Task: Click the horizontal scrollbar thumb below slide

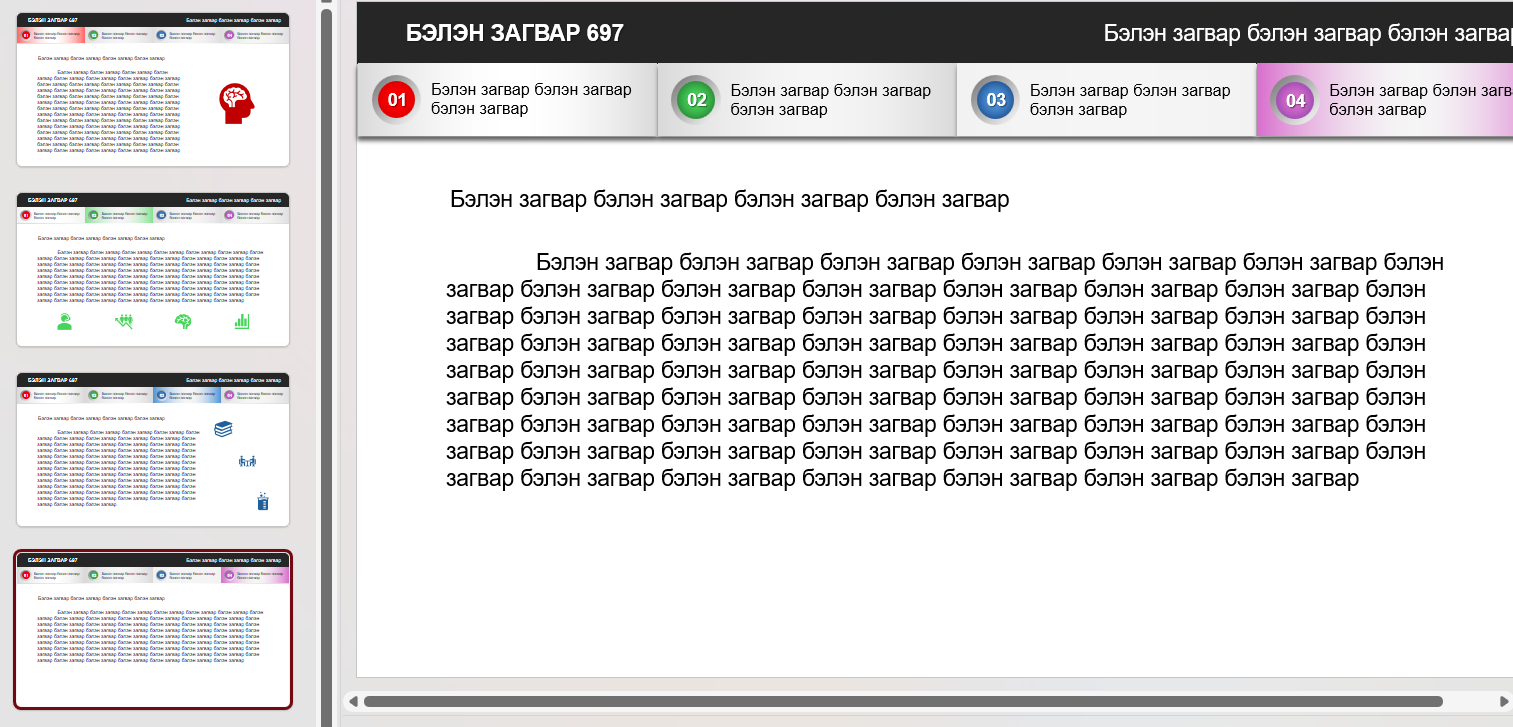Action: (x=900, y=701)
